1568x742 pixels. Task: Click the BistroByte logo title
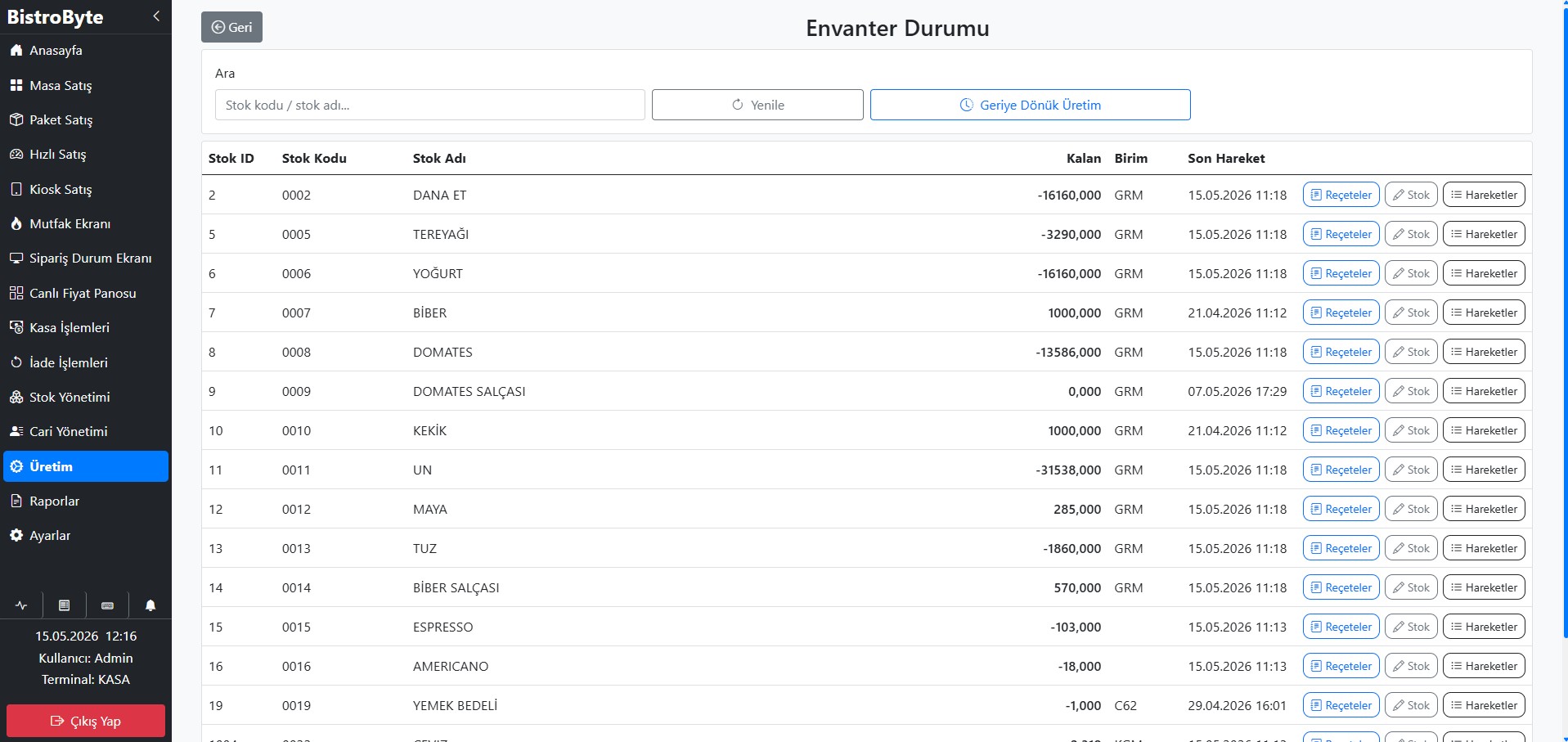pos(55,17)
